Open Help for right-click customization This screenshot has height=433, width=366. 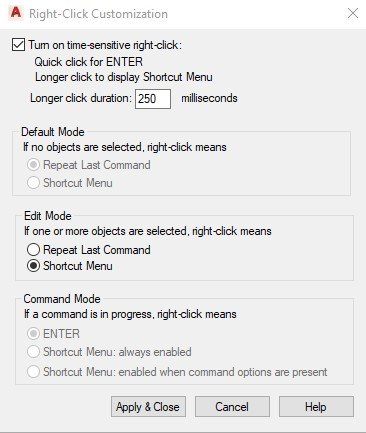316,407
